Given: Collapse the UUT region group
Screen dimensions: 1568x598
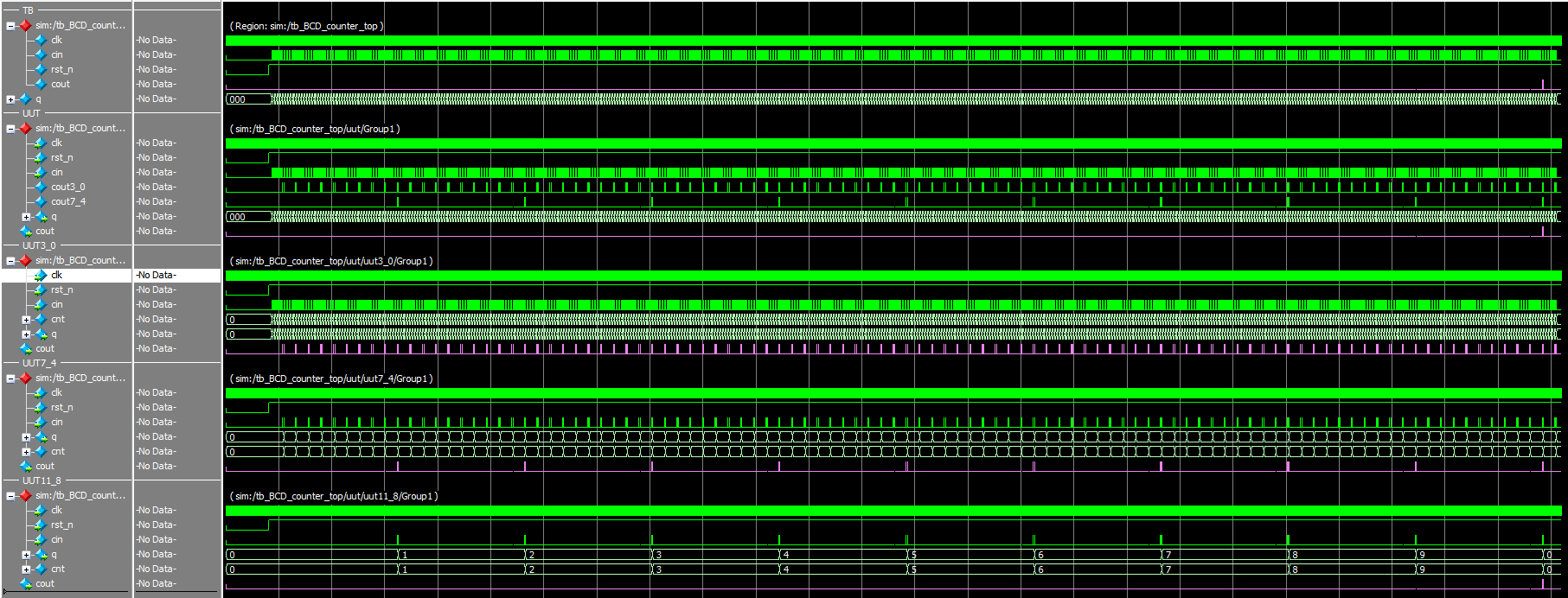Looking at the screenshot, I should [10, 129].
